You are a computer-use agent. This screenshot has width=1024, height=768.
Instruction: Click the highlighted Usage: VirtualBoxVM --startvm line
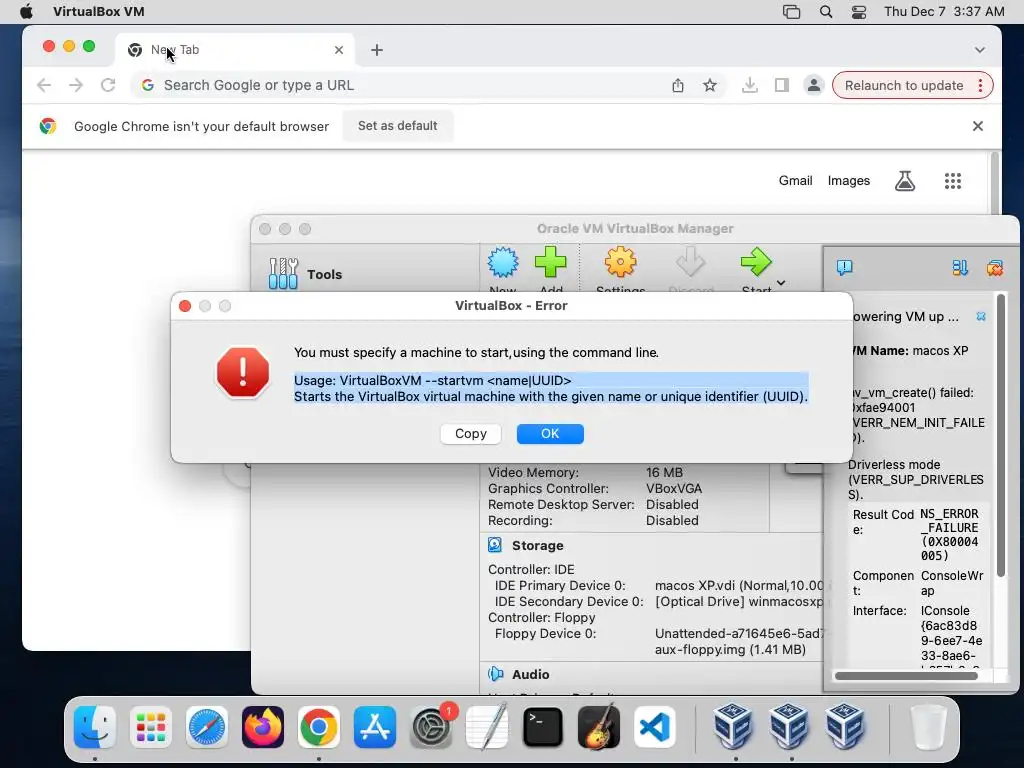tap(432, 380)
